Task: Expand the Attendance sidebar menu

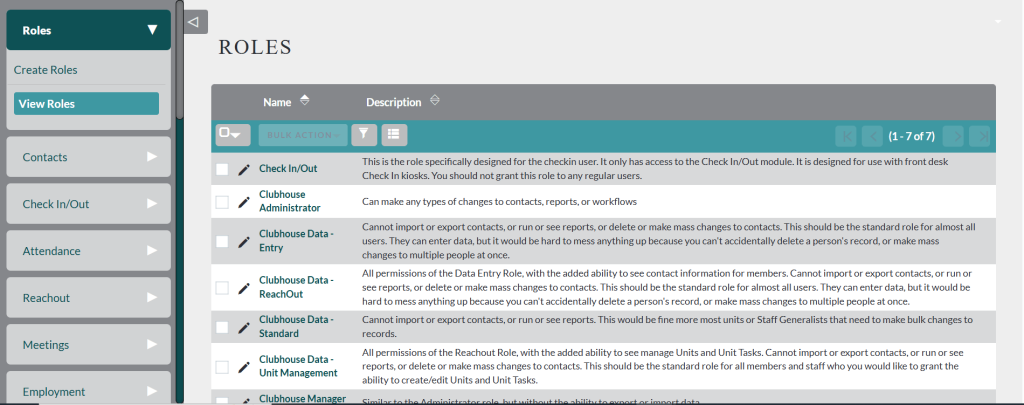Action: click(x=89, y=251)
